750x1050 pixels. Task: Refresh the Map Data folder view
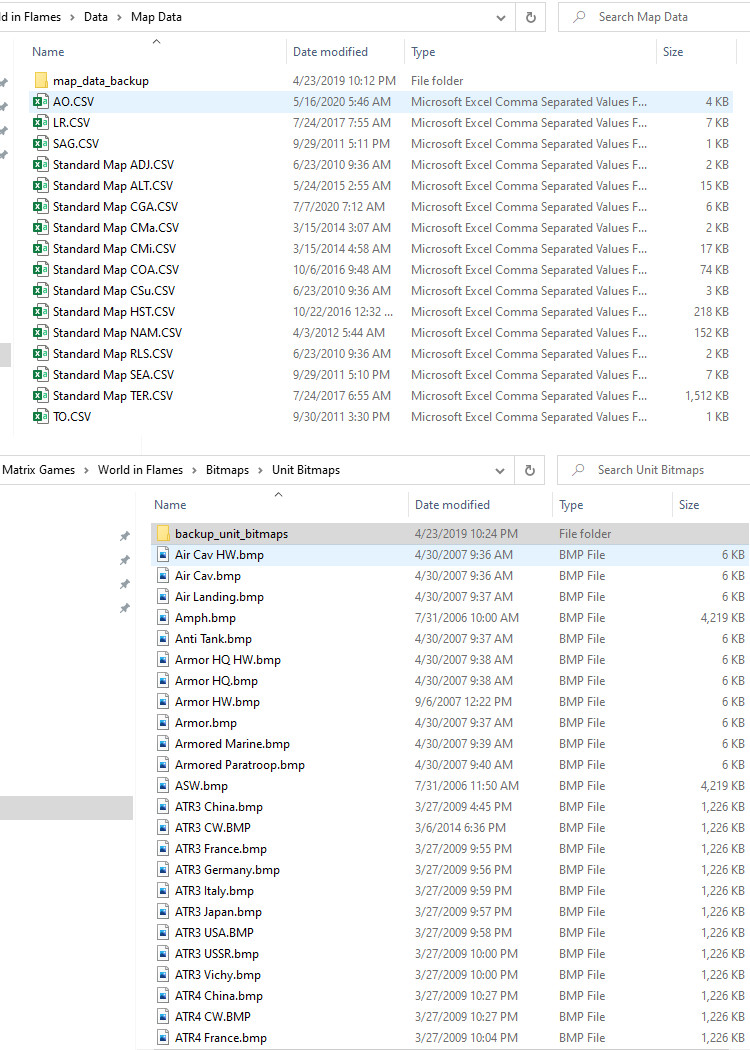(x=531, y=17)
